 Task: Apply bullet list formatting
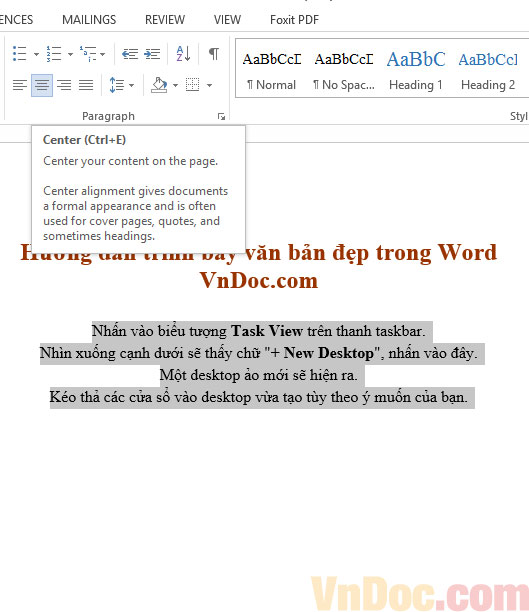tap(20, 54)
